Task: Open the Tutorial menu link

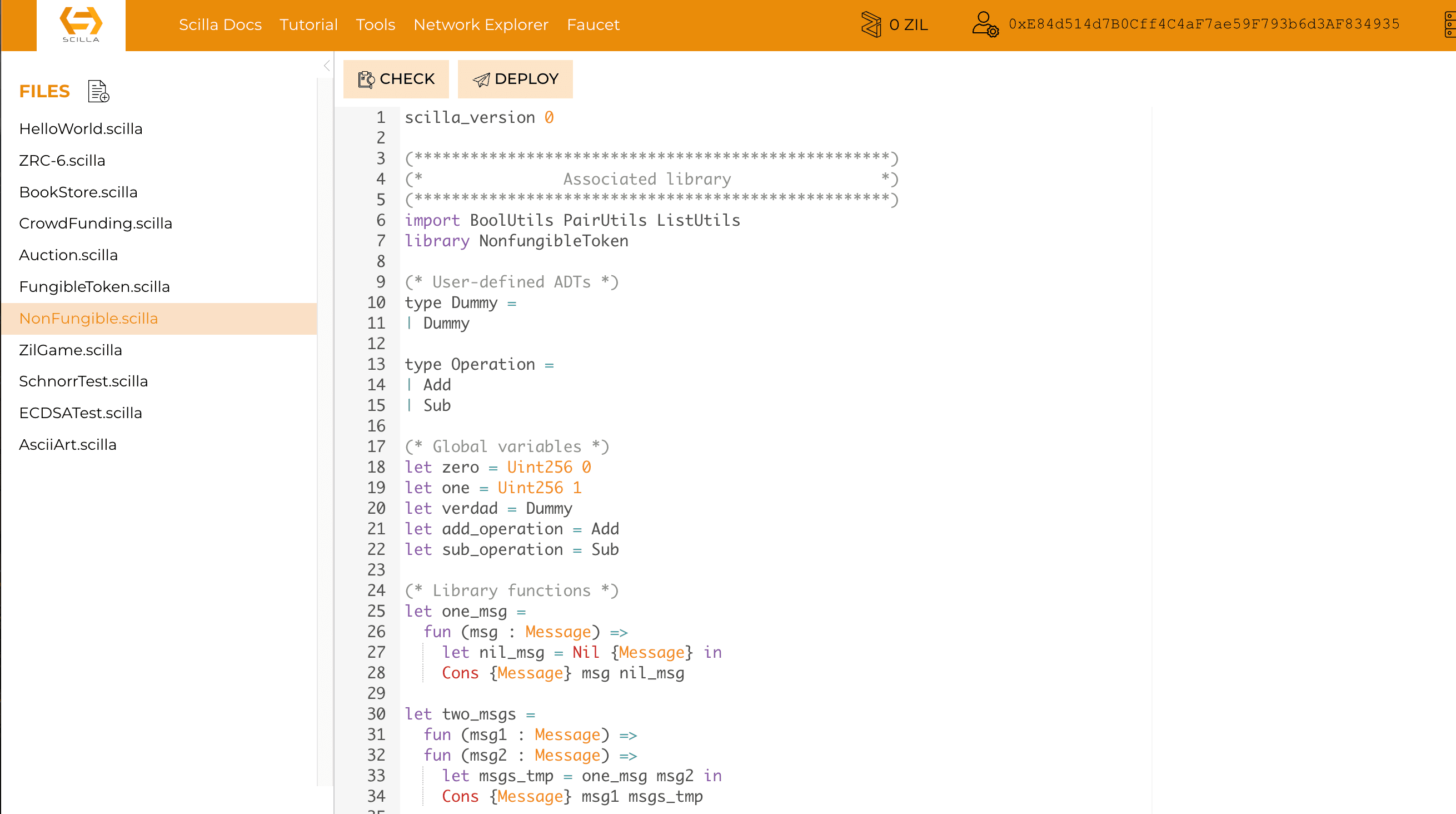Action: pyautogui.click(x=308, y=24)
